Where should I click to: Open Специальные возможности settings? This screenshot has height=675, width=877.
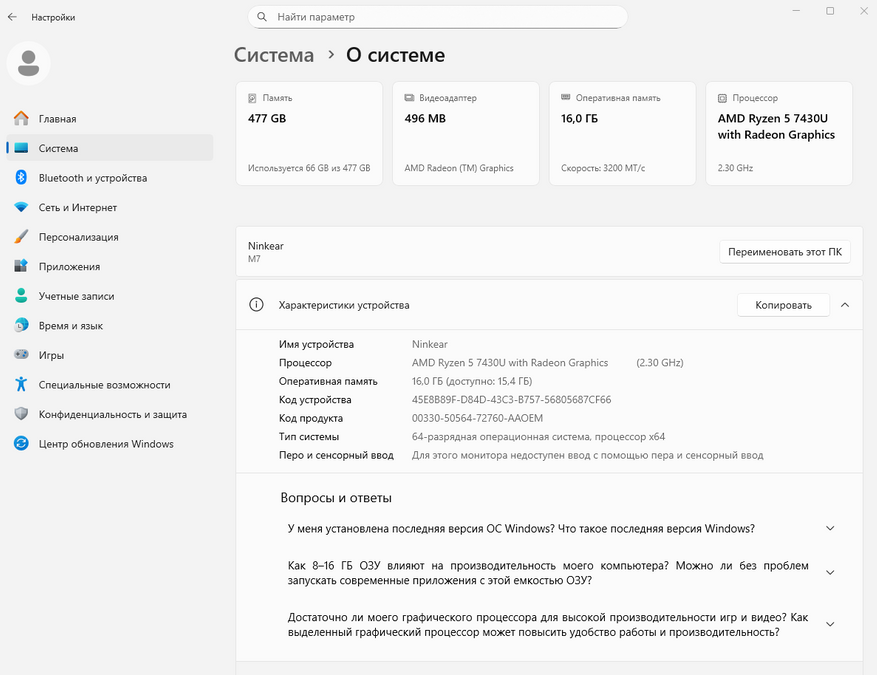click(x=104, y=385)
